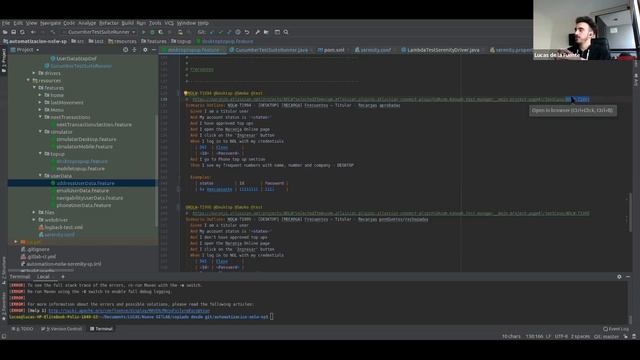Collapse the resources folder

point(28,80)
